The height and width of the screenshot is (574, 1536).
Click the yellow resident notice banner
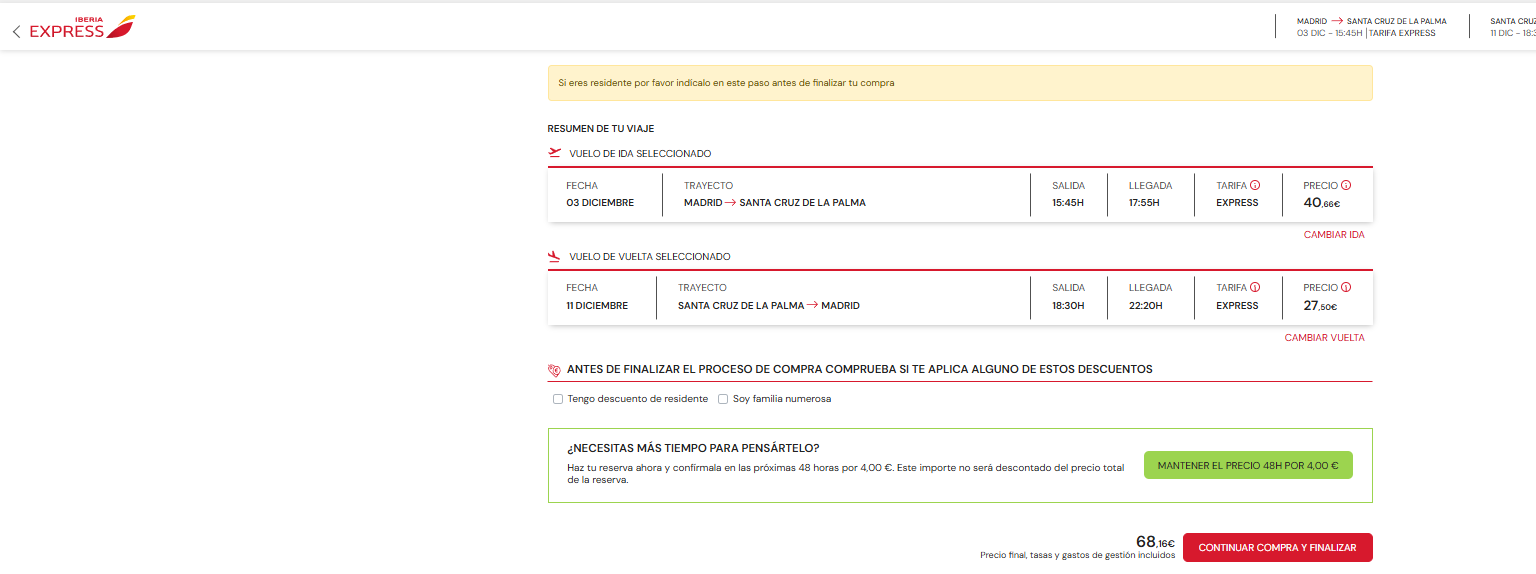click(x=960, y=83)
